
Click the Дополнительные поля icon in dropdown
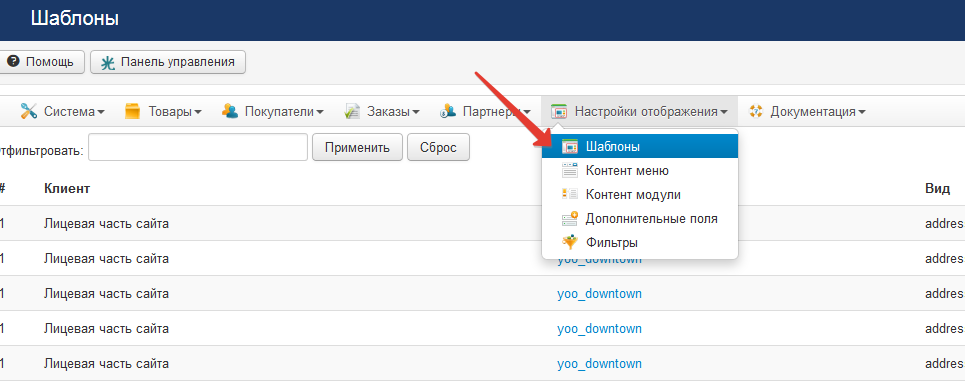pos(571,218)
